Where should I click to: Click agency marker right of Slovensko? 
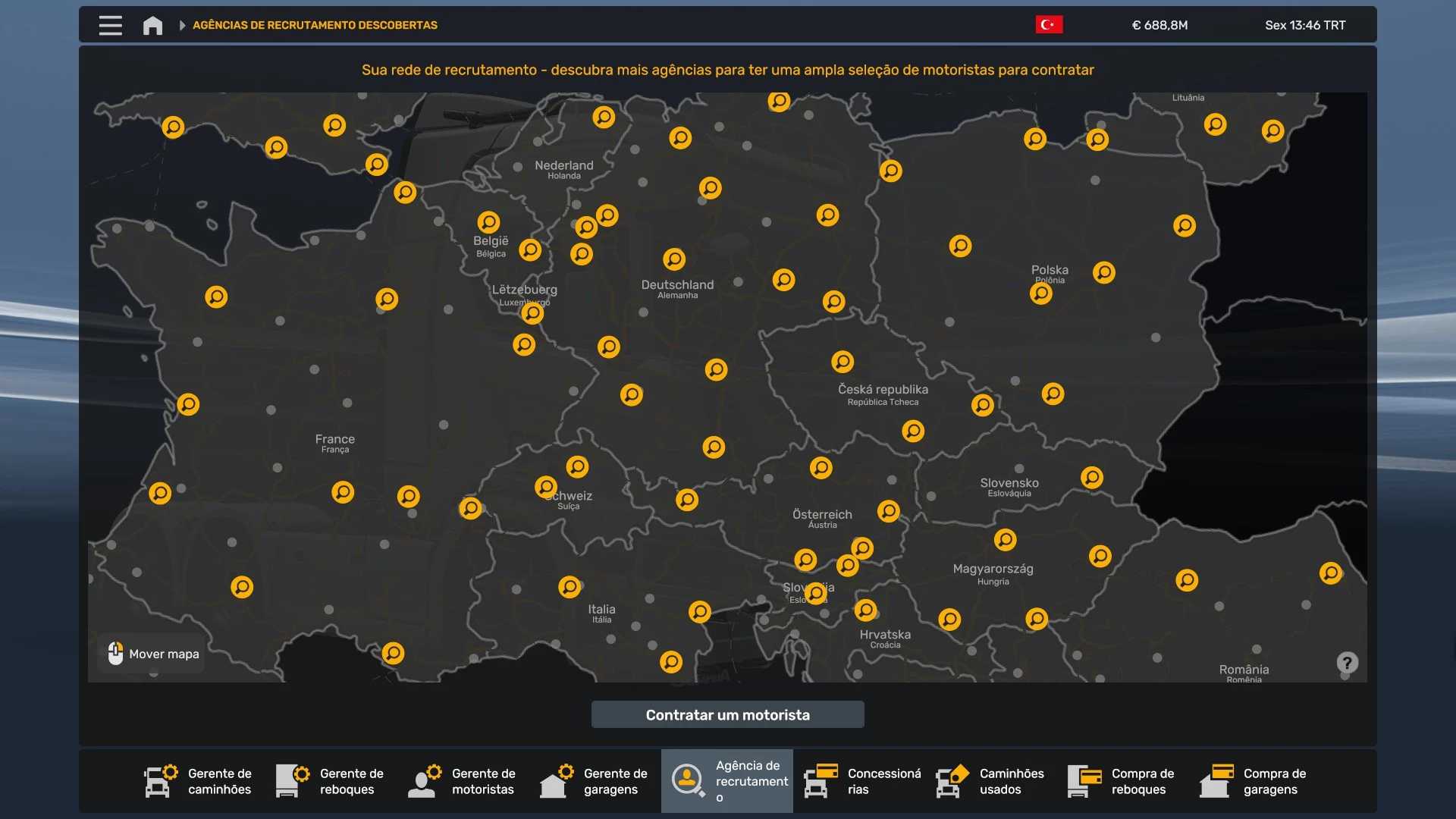click(1091, 477)
